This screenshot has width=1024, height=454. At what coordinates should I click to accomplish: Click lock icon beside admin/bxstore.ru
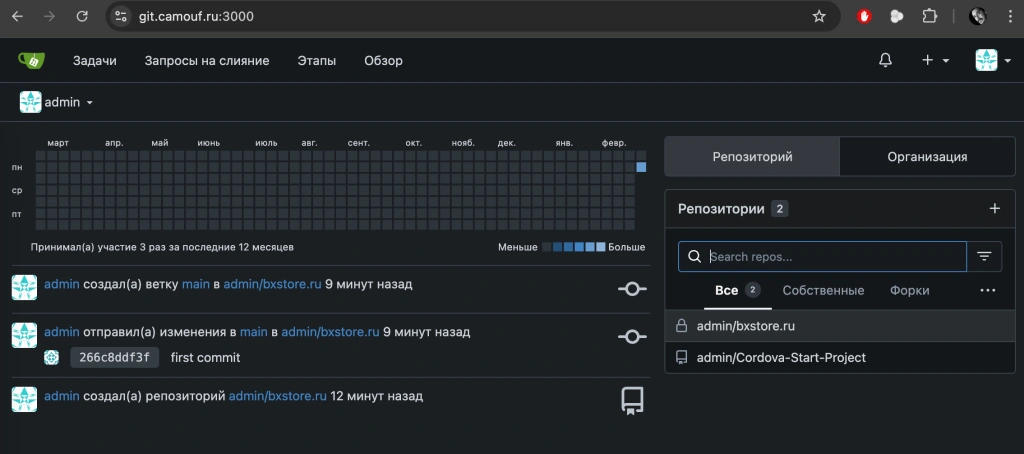(681, 325)
